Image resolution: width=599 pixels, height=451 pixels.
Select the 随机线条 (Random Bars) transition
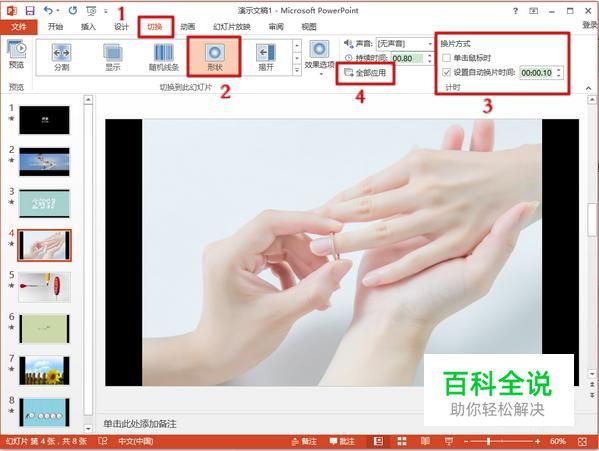pos(164,57)
